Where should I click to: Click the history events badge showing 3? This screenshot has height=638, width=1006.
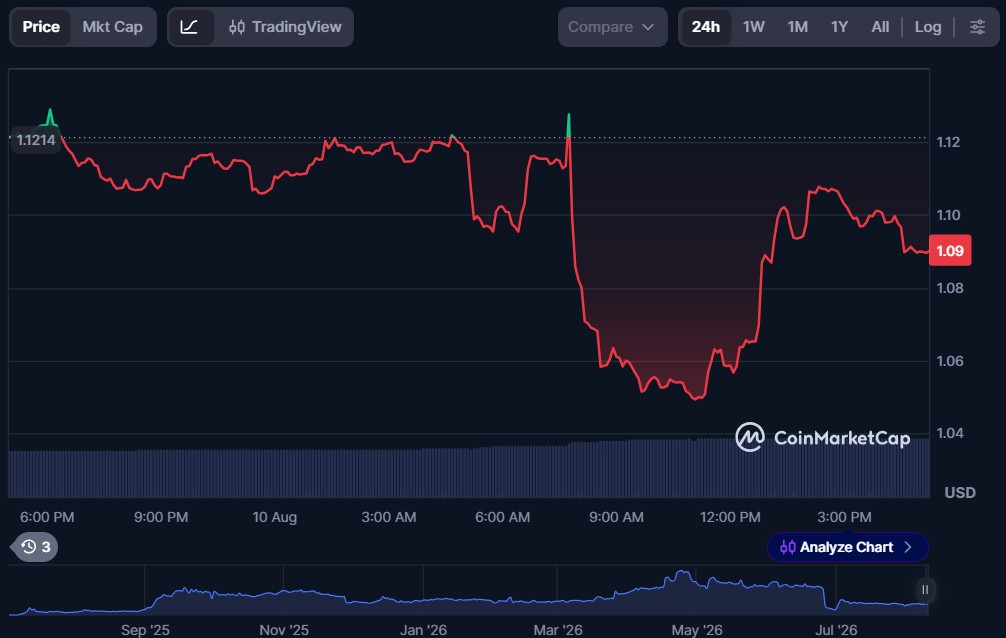click(36, 547)
